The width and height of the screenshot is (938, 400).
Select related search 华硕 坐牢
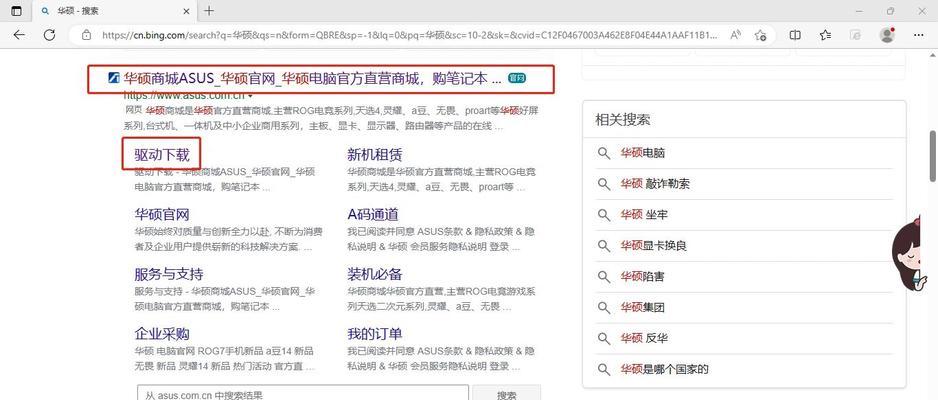644,215
